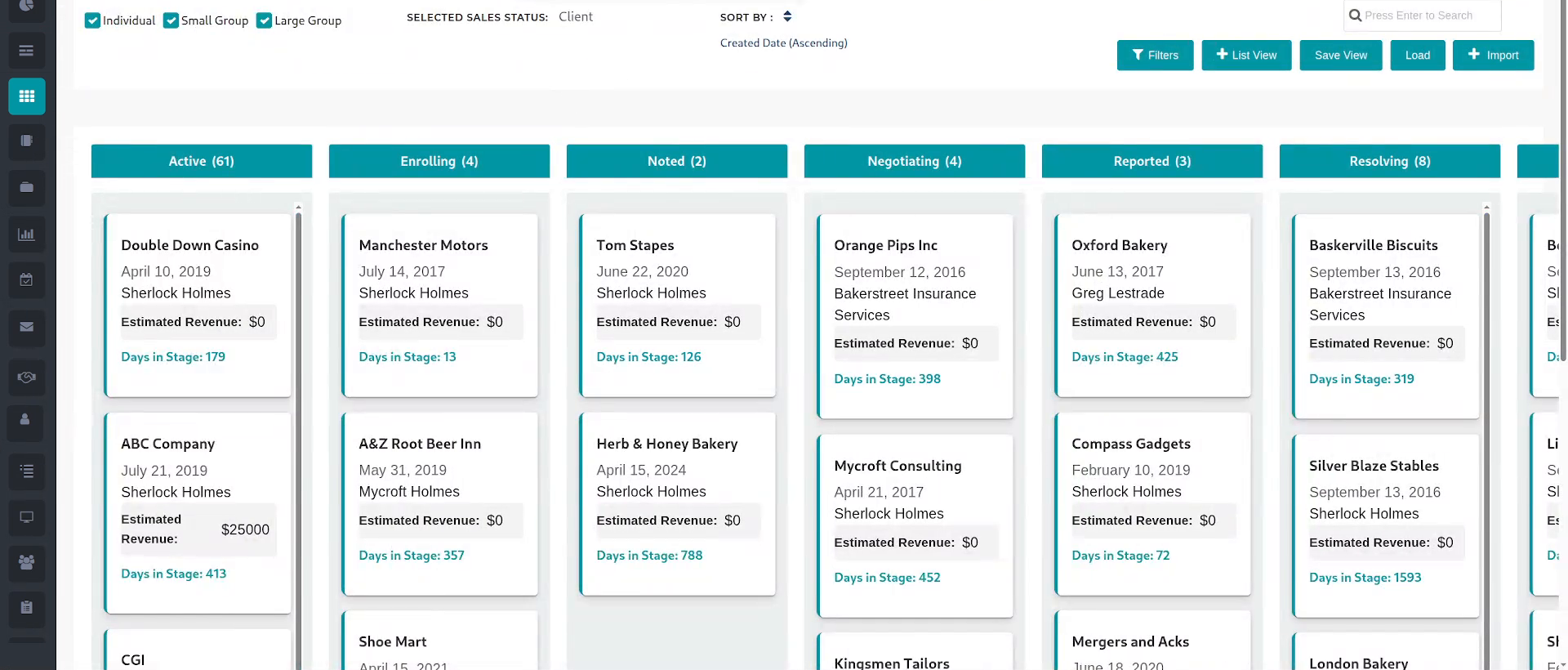This screenshot has height=670, width=1568.
Task: Open the ABC Company card
Action: pyautogui.click(x=198, y=513)
